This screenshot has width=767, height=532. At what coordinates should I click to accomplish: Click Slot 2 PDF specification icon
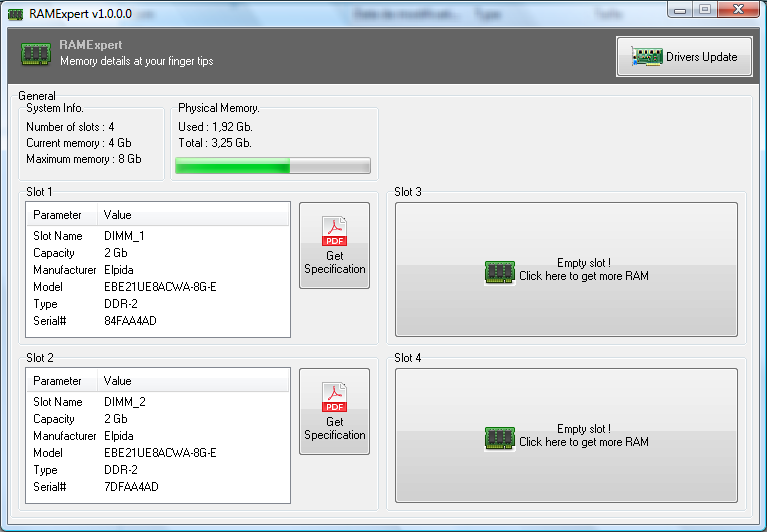point(334,397)
